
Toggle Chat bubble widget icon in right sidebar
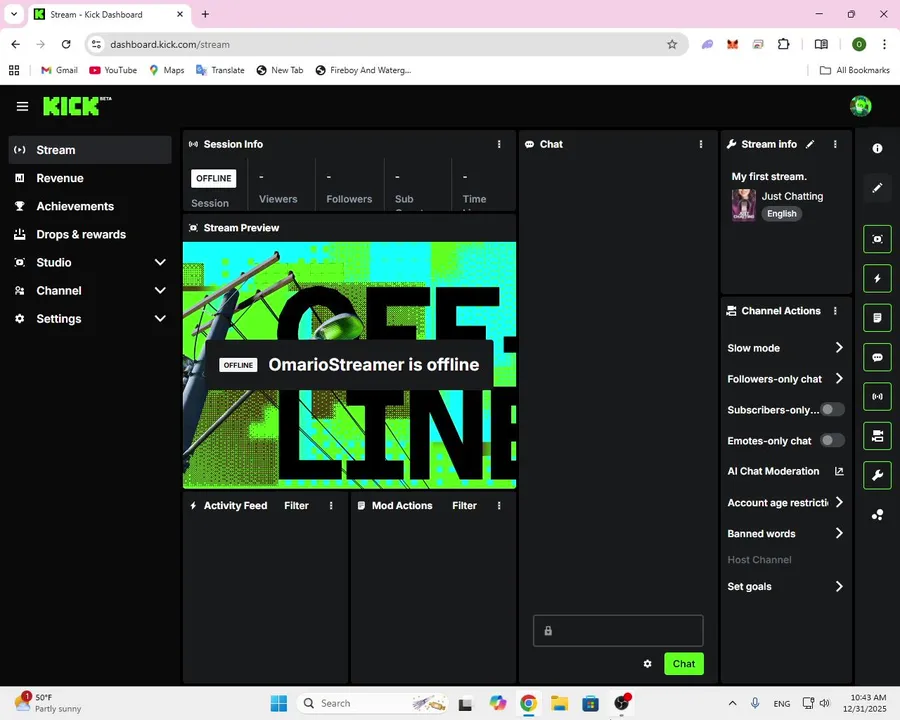pos(877,357)
